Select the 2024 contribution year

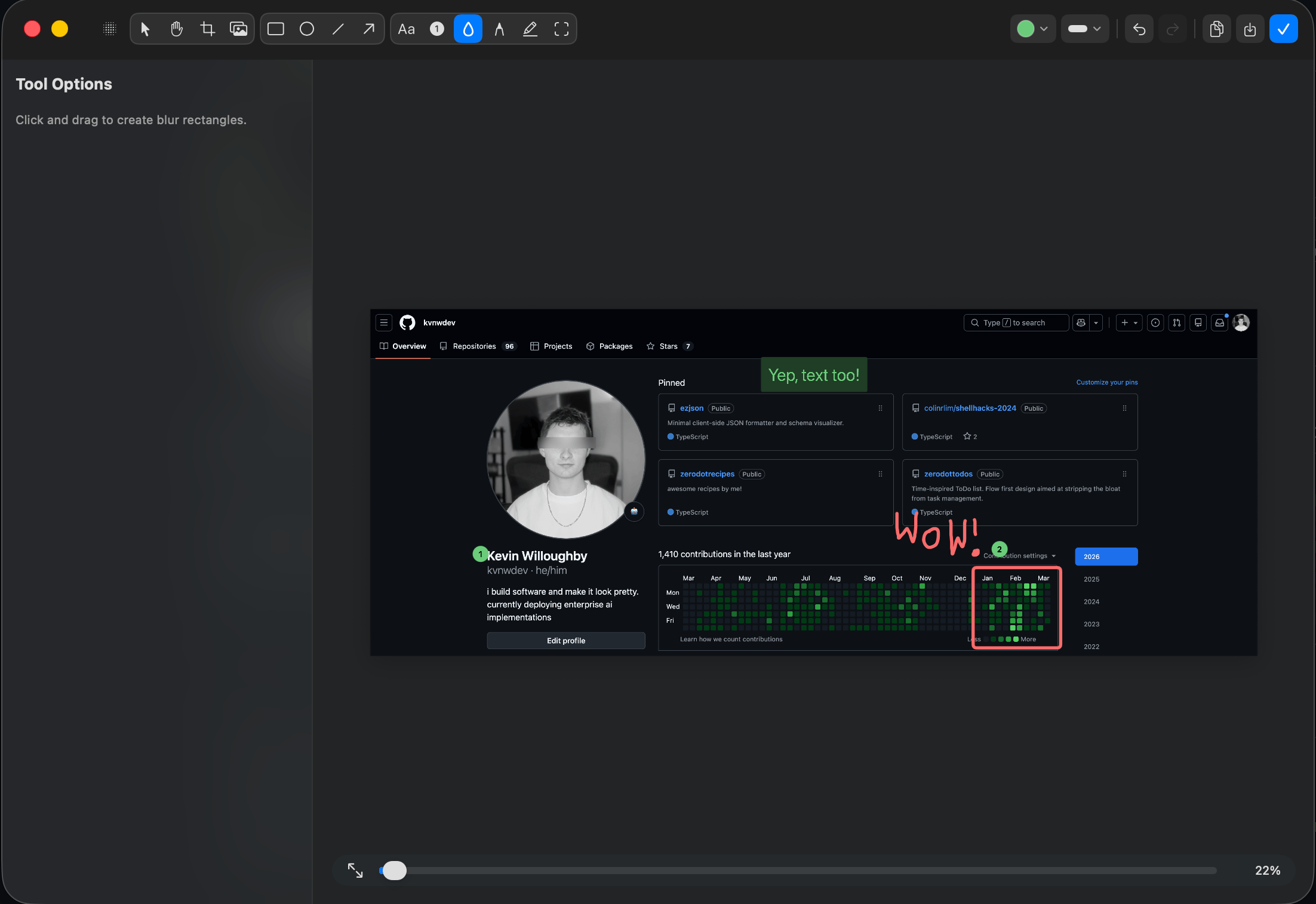(x=1091, y=602)
